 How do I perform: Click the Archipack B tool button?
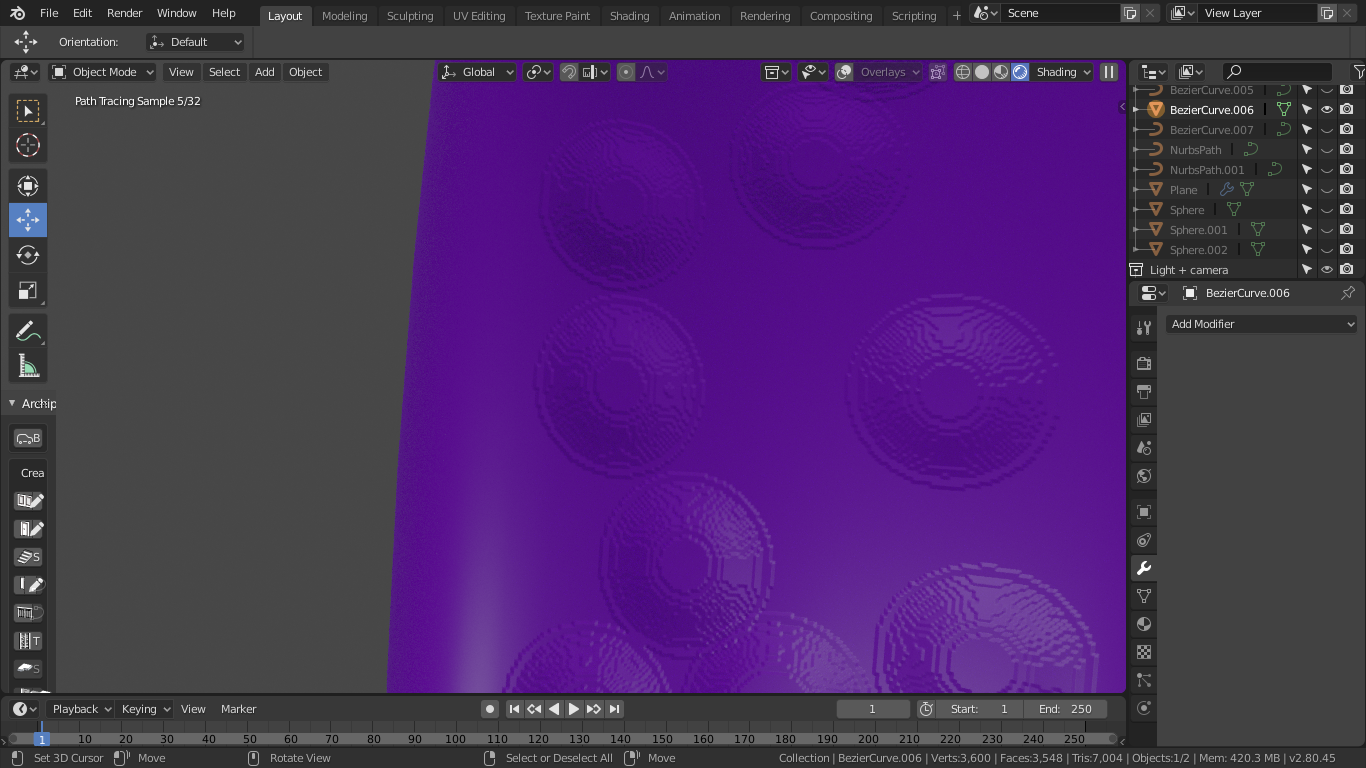click(x=28, y=438)
